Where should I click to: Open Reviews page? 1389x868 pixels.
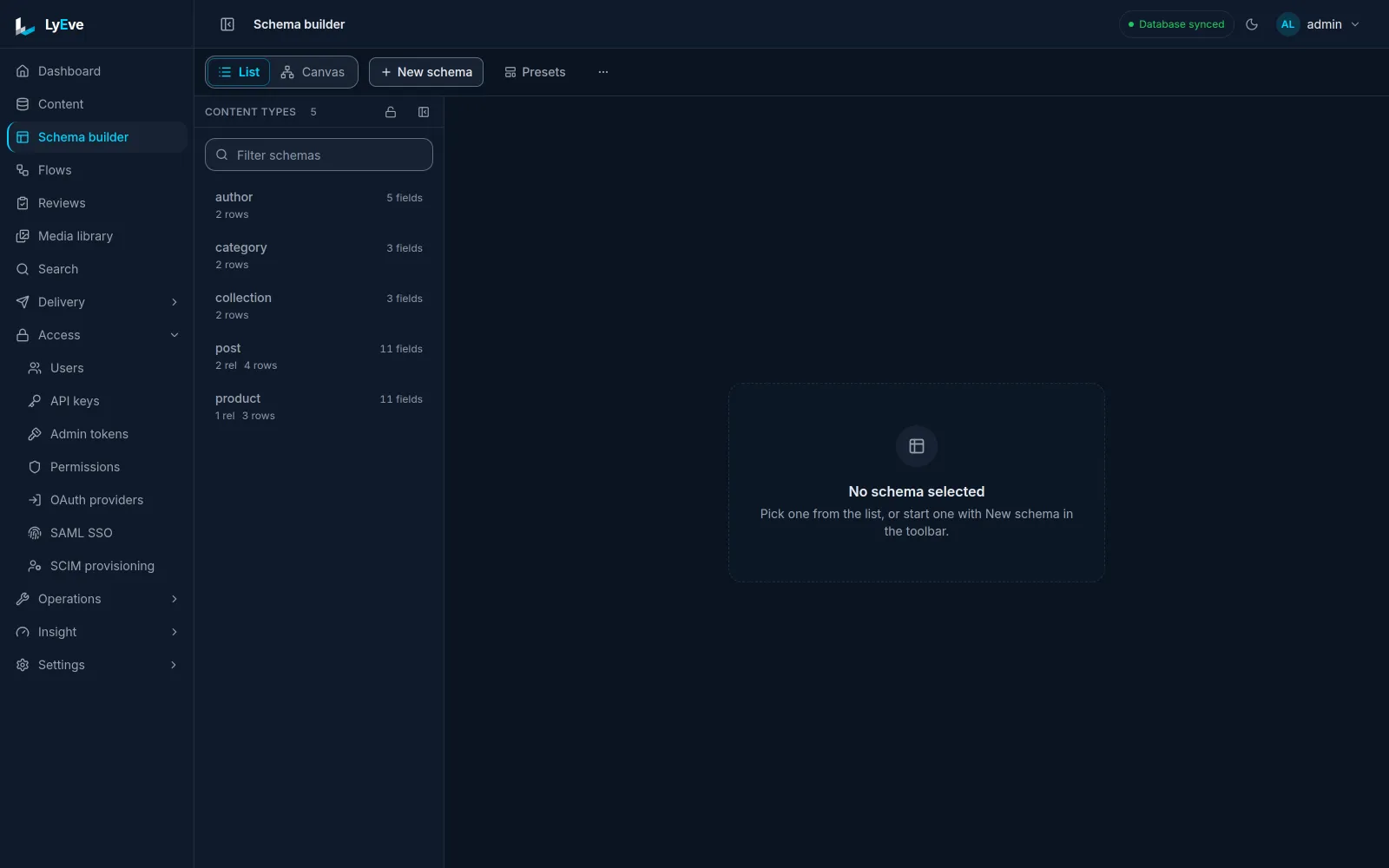pos(97,203)
